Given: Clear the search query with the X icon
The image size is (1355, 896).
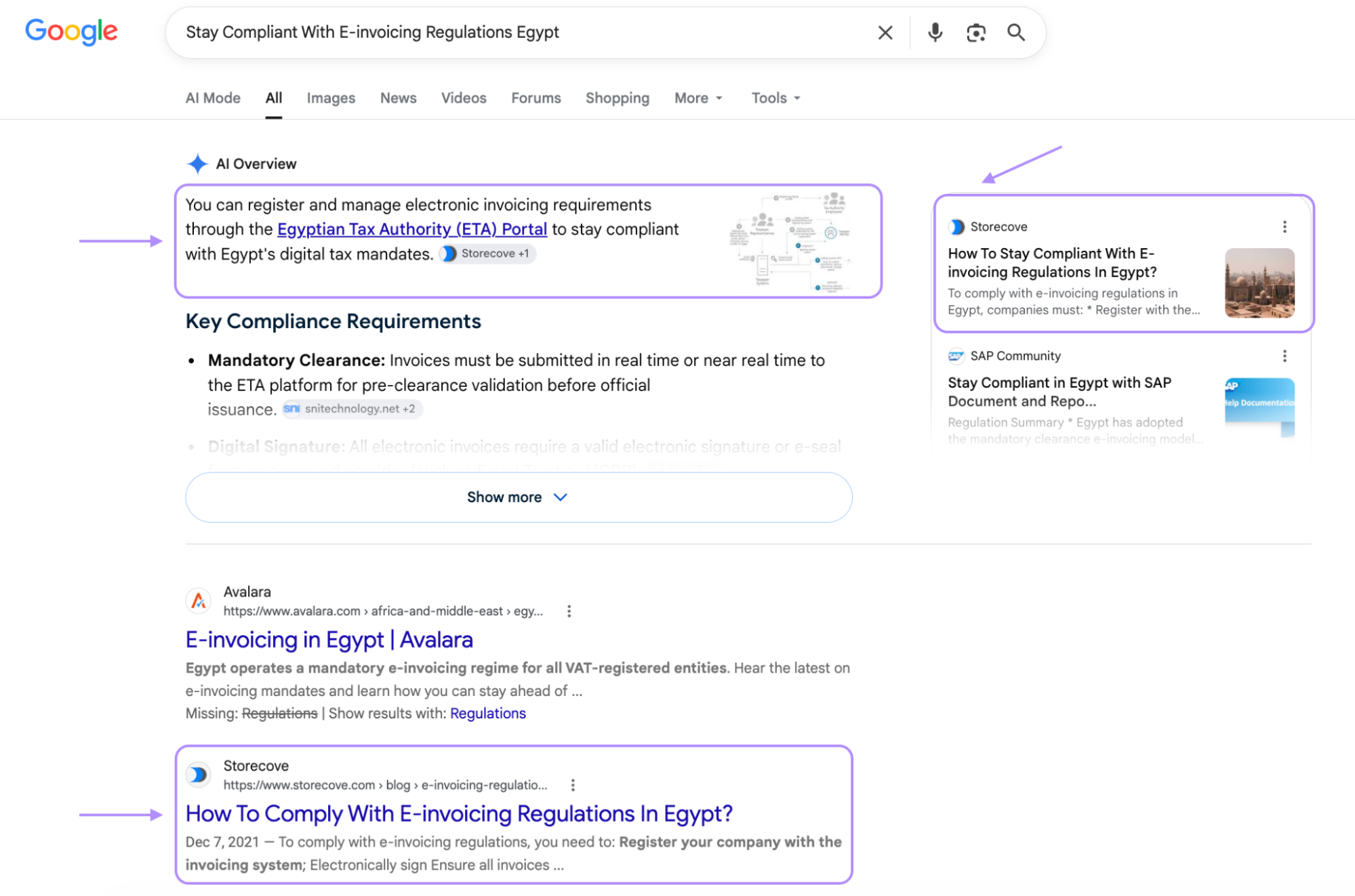Looking at the screenshot, I should [x=885, y=33].
